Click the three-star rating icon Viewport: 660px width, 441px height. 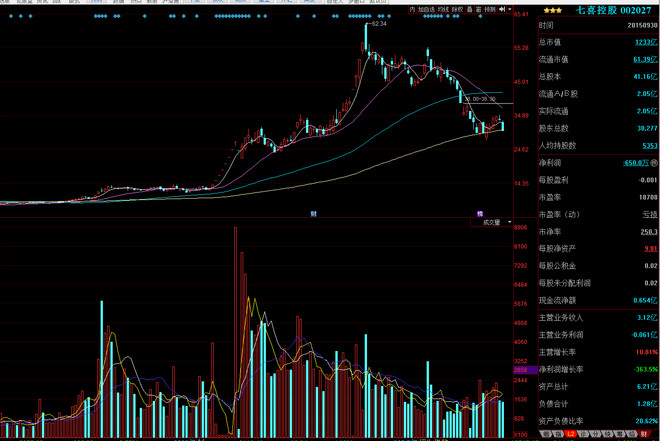[553, 11]
